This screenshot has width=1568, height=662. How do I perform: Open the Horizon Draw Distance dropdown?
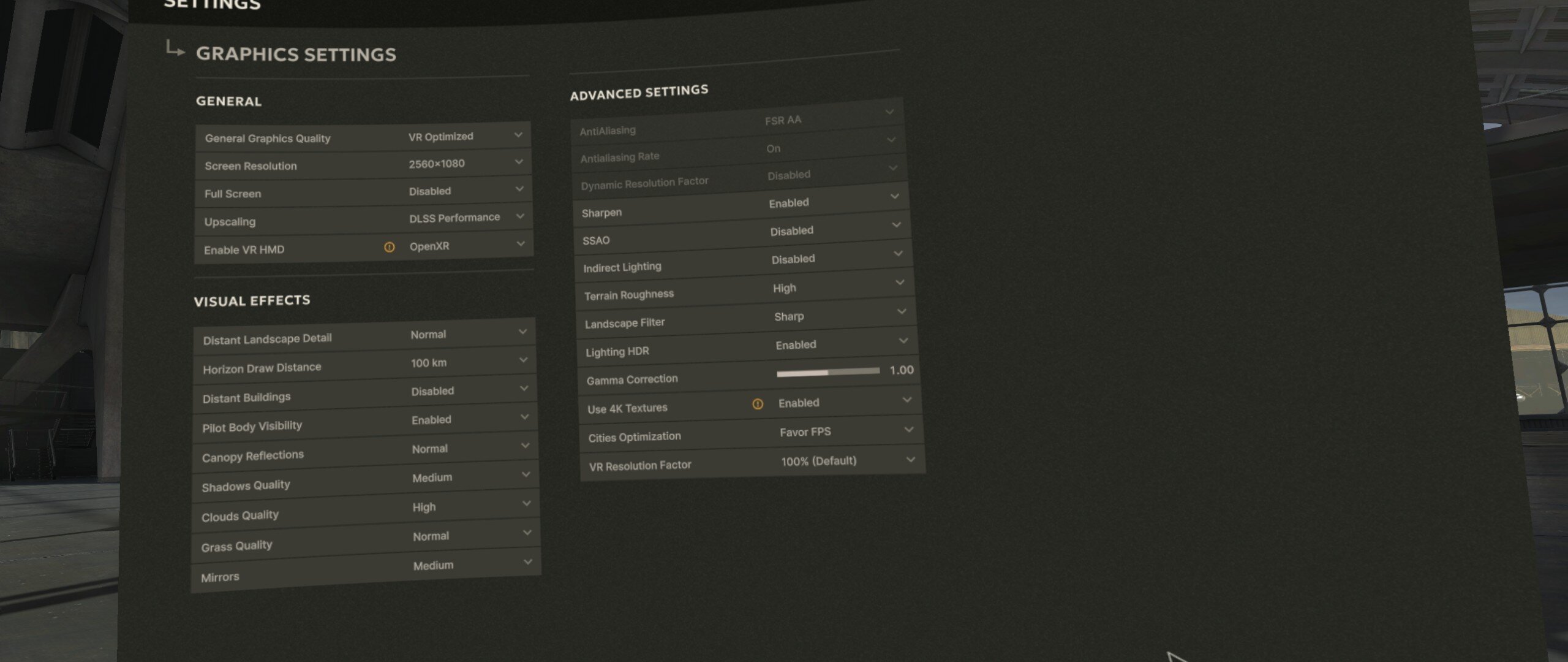coord(470,362)
